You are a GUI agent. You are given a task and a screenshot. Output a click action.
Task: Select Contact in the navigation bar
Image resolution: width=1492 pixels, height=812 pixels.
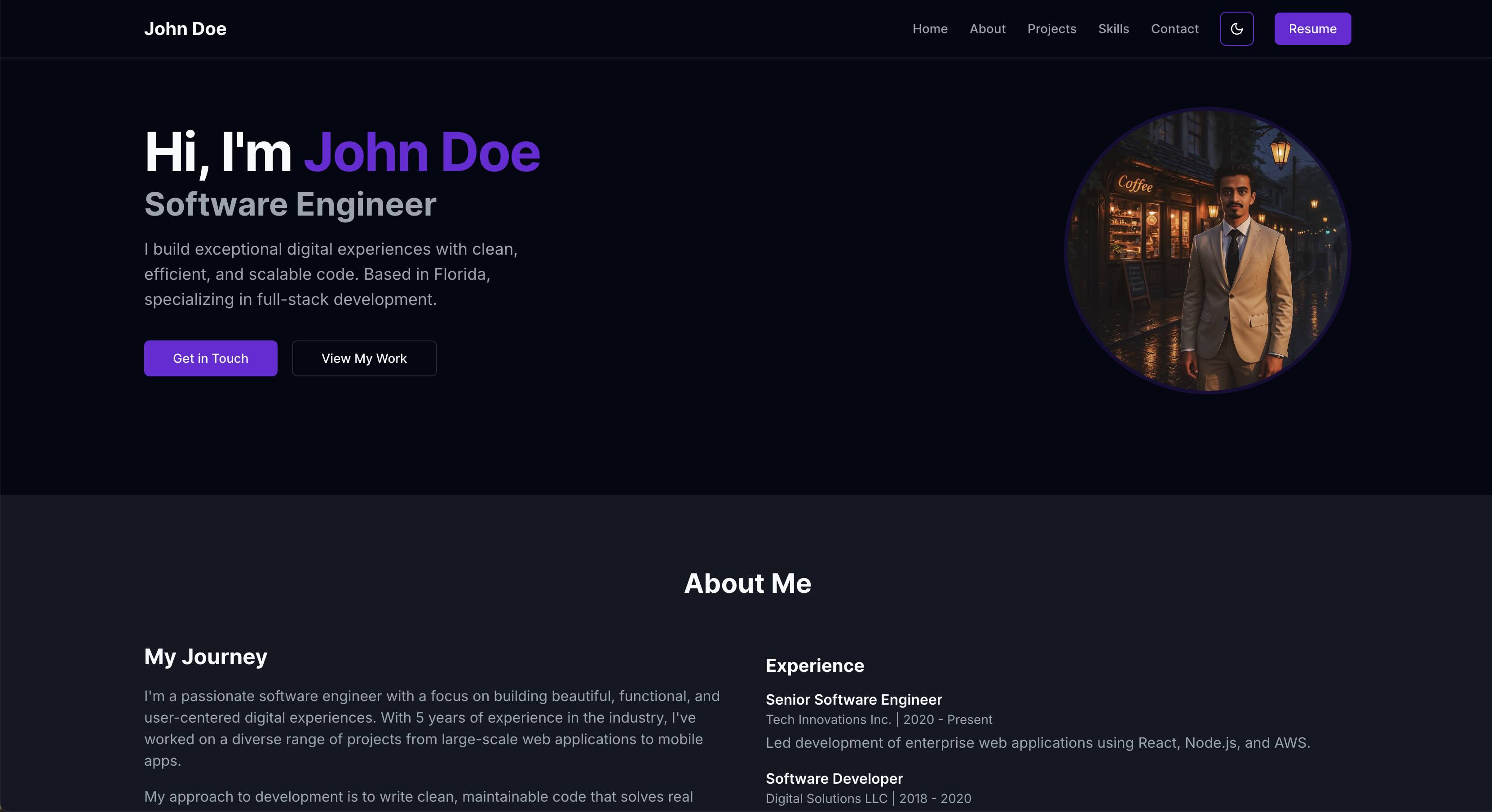point(1174,29)
